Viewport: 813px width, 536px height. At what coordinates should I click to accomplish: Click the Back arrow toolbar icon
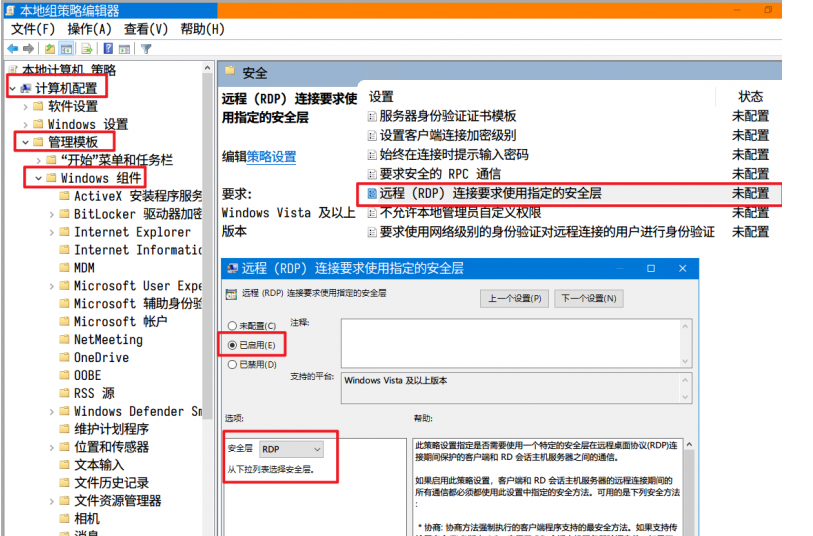pyautogui.click(x=13, y=49)
